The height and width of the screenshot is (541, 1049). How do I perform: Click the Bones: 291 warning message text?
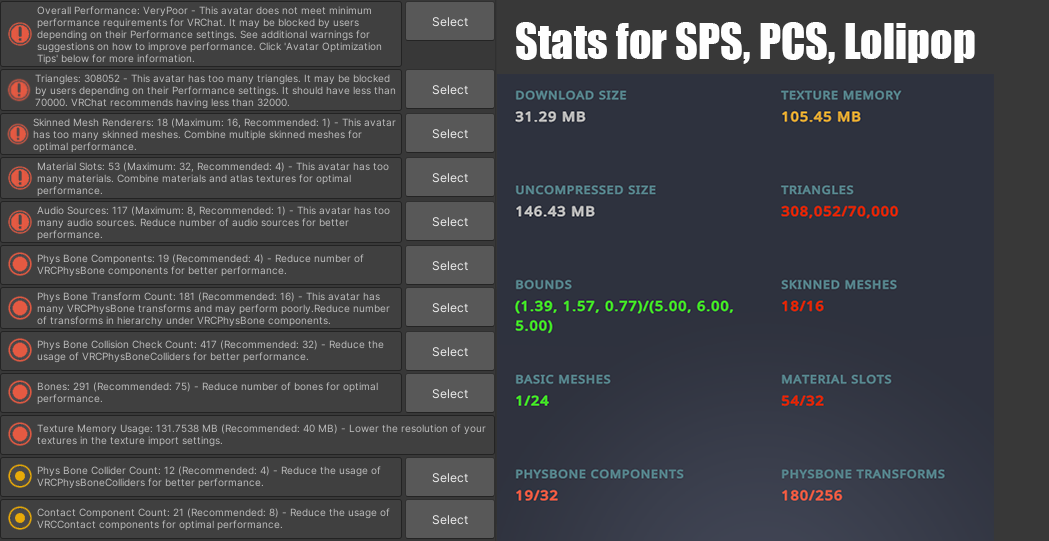coord(207,393)
